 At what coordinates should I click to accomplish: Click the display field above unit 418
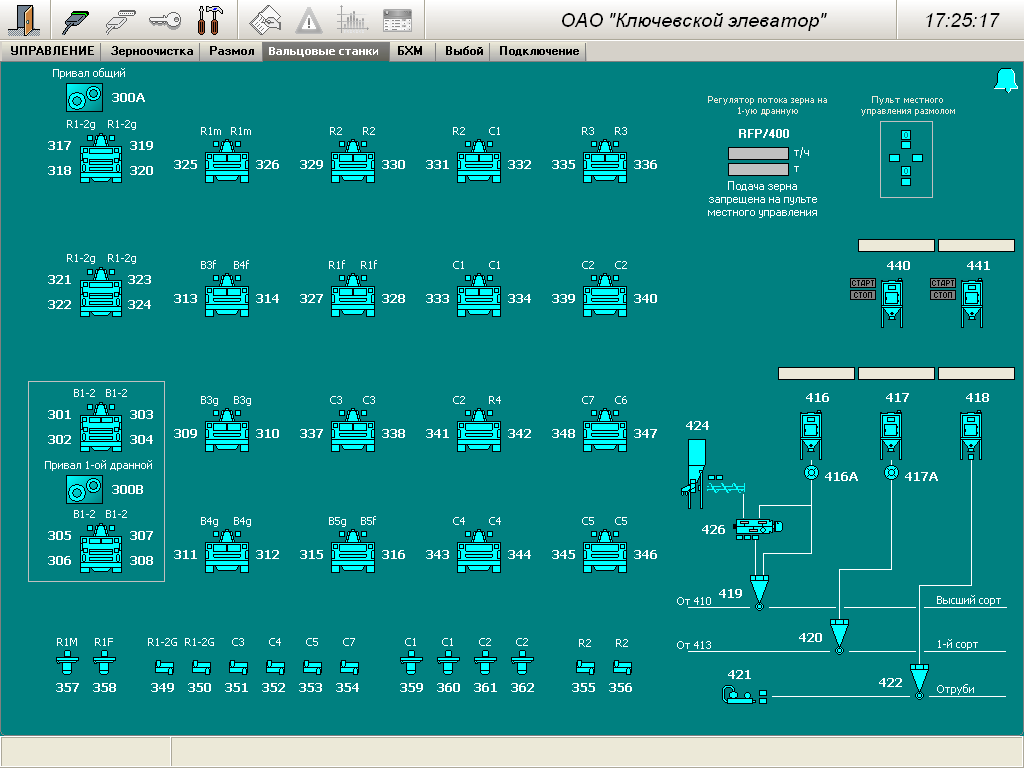point(976,373)
